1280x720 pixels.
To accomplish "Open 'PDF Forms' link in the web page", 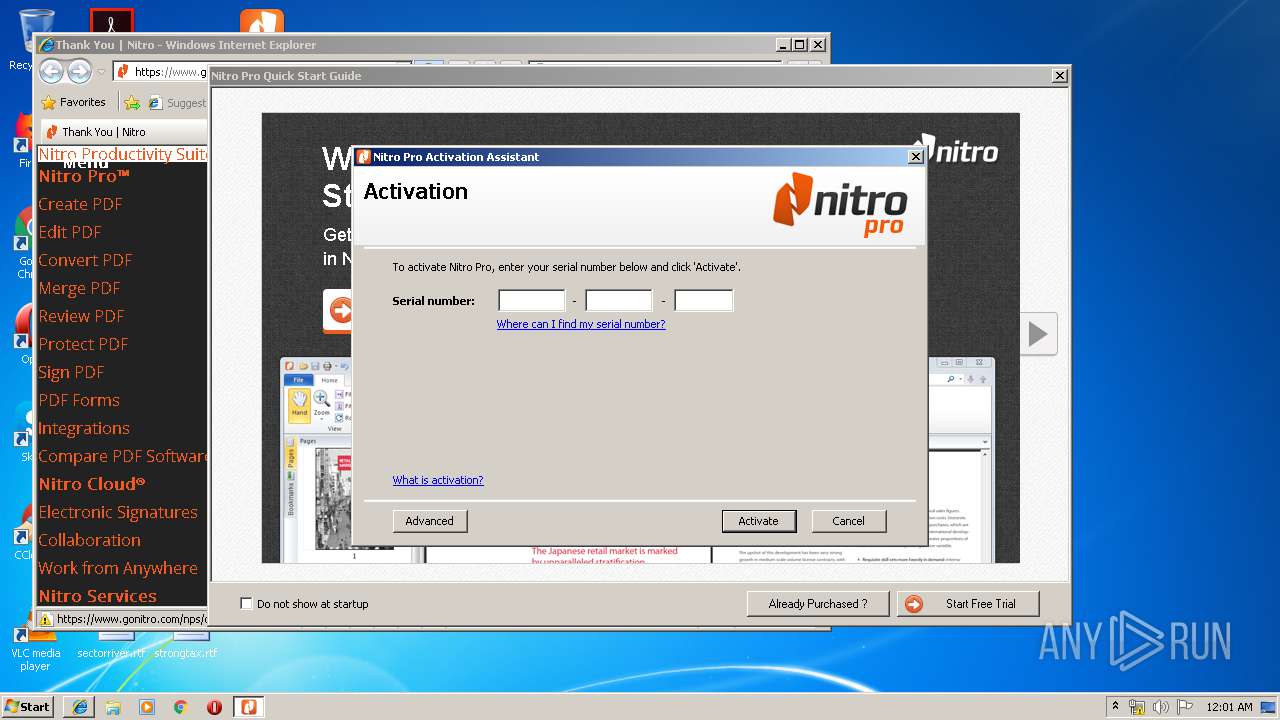I will [x=79, y=400].
